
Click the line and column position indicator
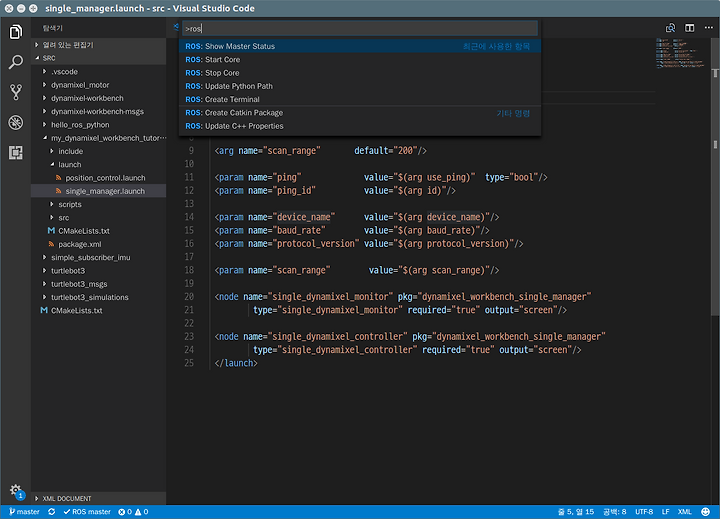click(x=576, y=512)
